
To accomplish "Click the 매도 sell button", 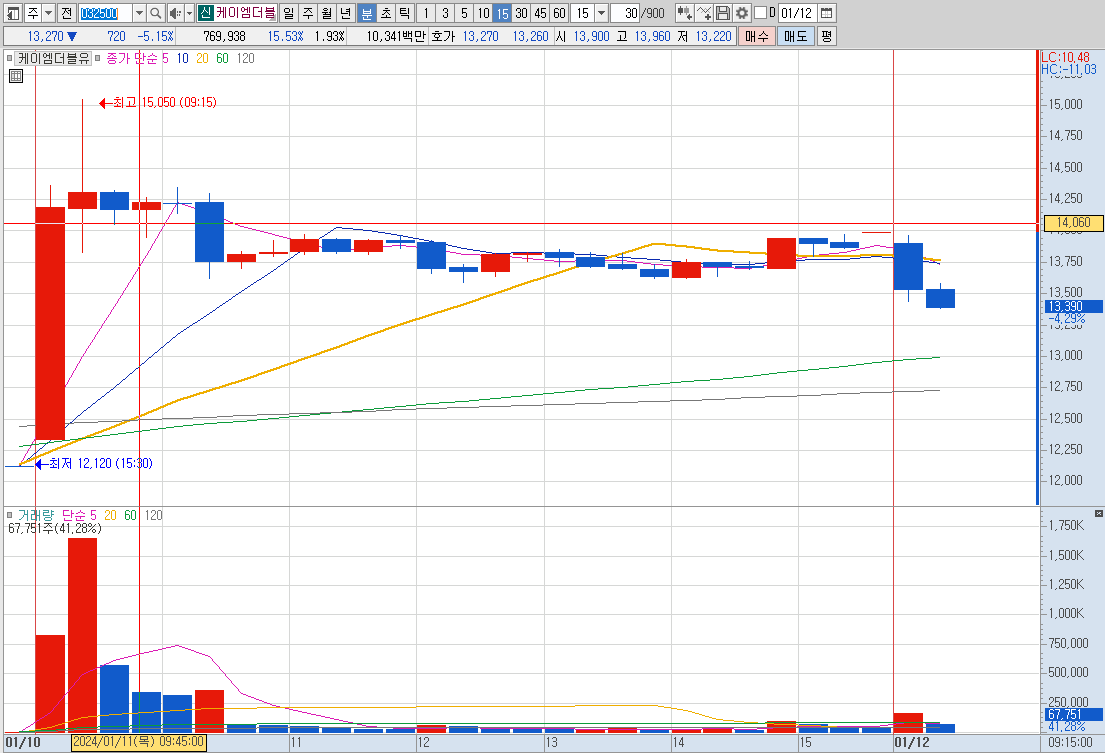I will (x=796, y=36).
